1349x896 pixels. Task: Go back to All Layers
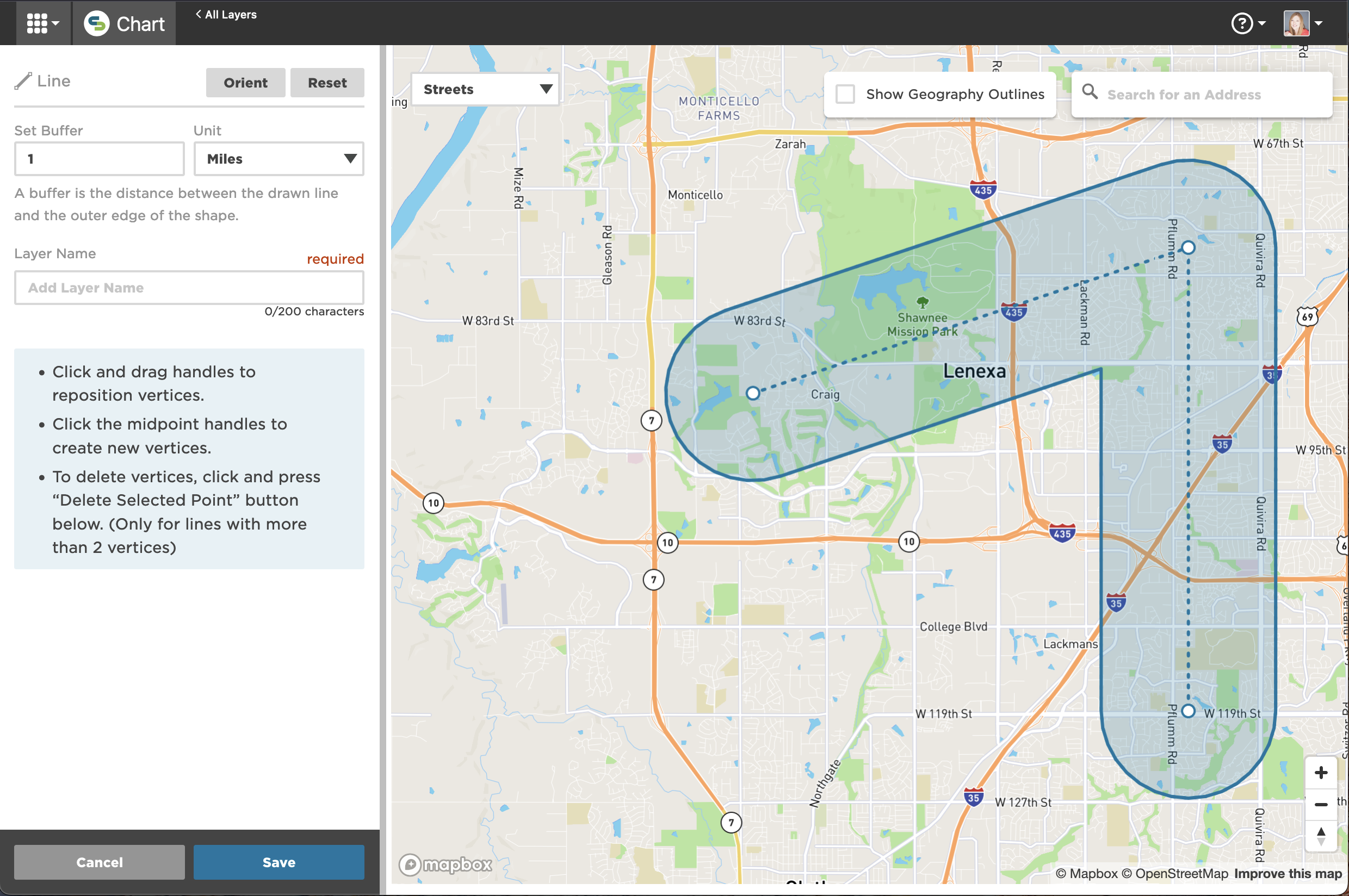pos(226,14)
